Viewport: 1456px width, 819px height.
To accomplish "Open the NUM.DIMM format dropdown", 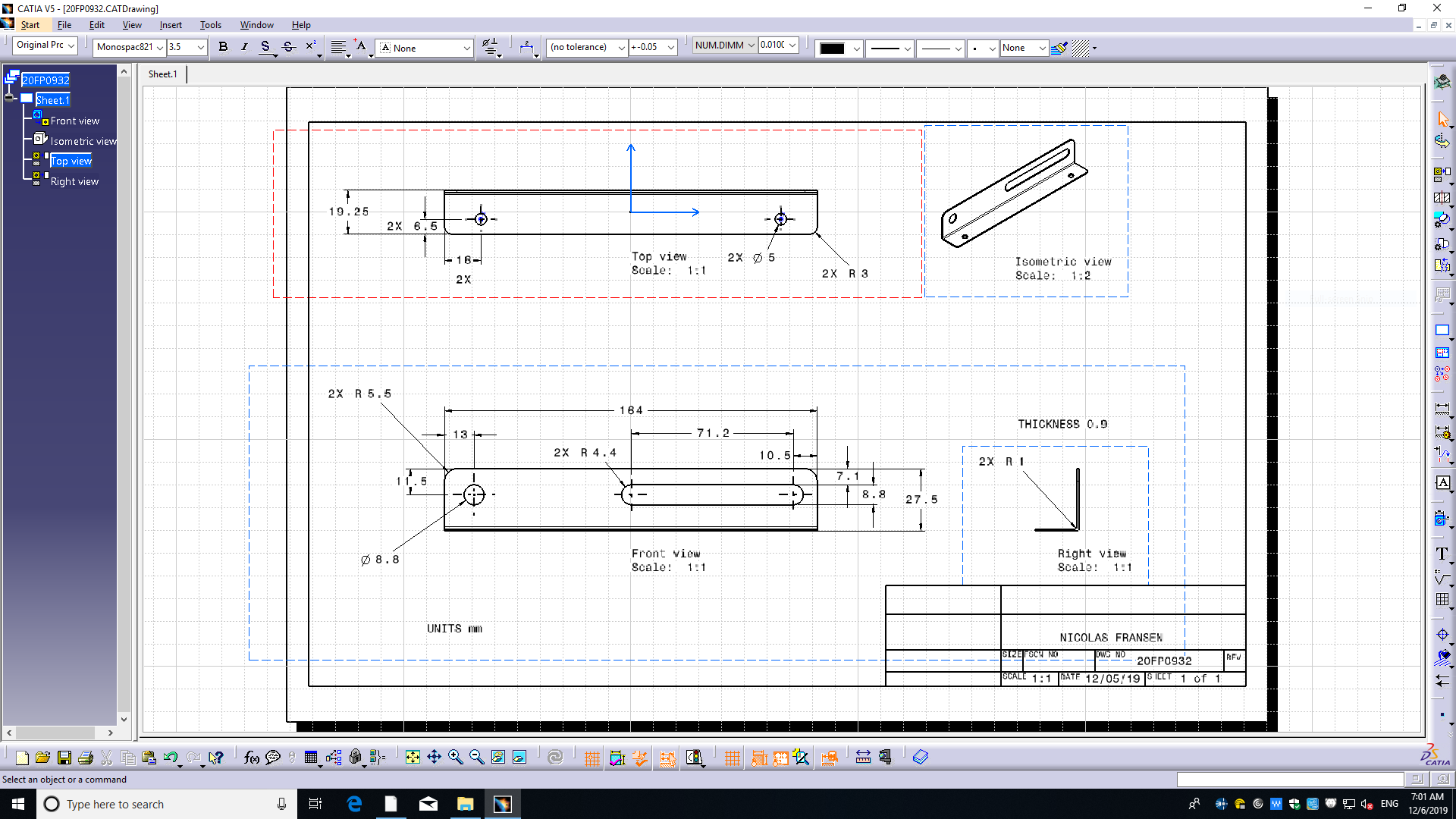I will [751, 45].
